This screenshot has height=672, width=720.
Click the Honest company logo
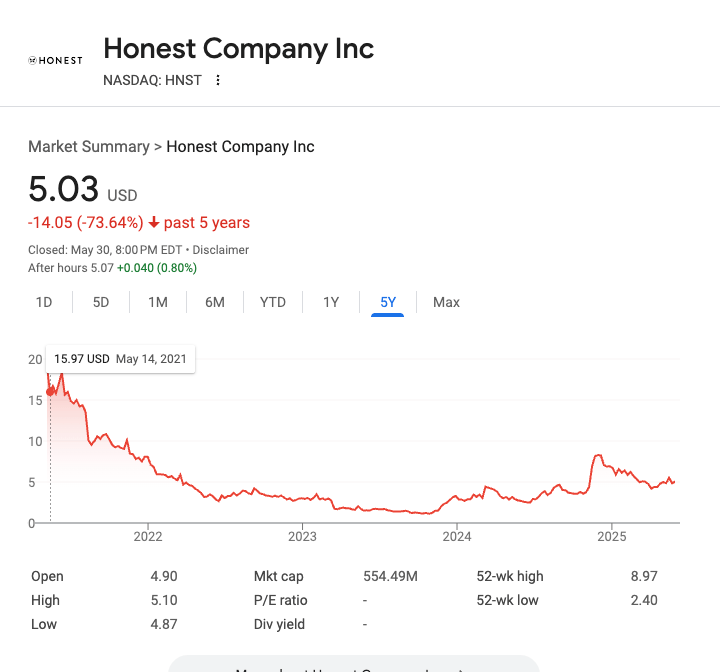(55, 61)
